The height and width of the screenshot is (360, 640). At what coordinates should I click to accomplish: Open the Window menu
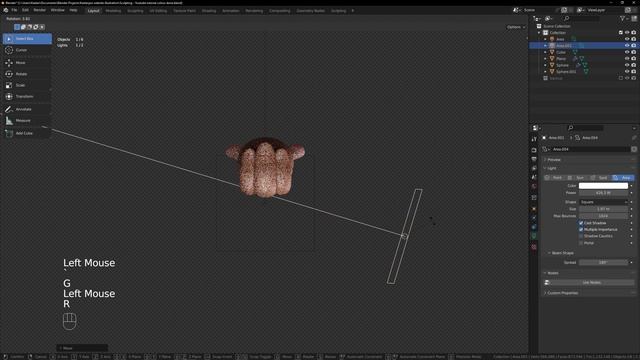[x=58, y=10]
